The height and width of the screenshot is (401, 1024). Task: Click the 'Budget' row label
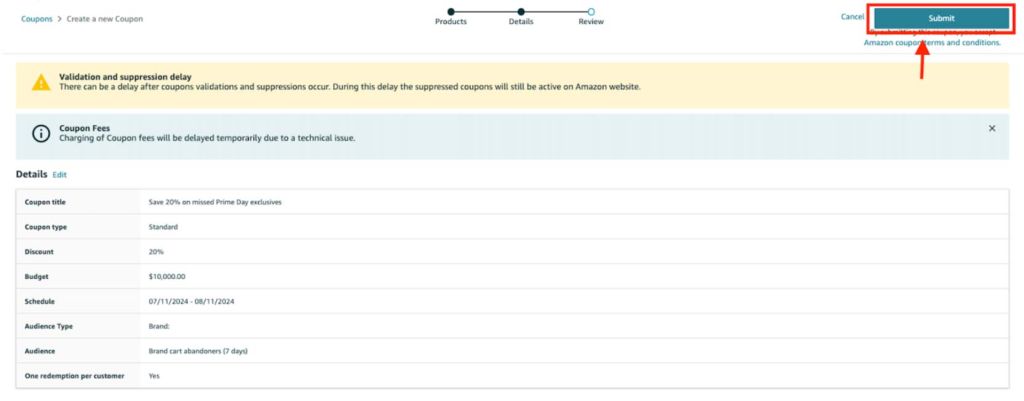pos(36,277)
